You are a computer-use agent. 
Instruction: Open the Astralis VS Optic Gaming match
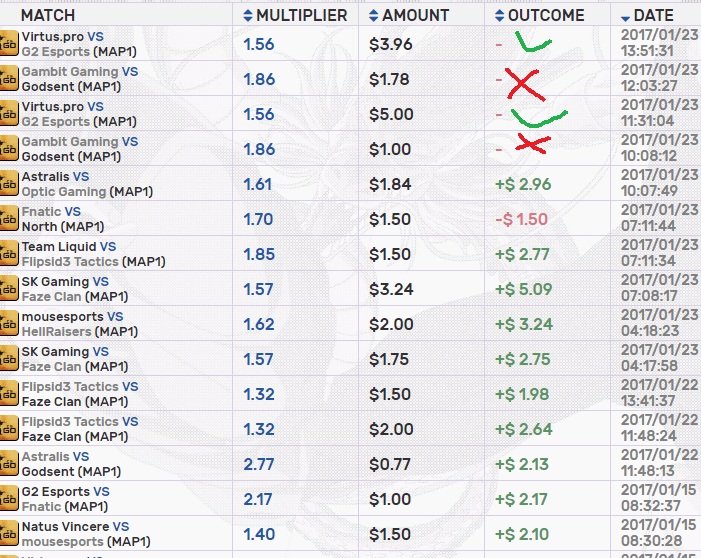87,184
